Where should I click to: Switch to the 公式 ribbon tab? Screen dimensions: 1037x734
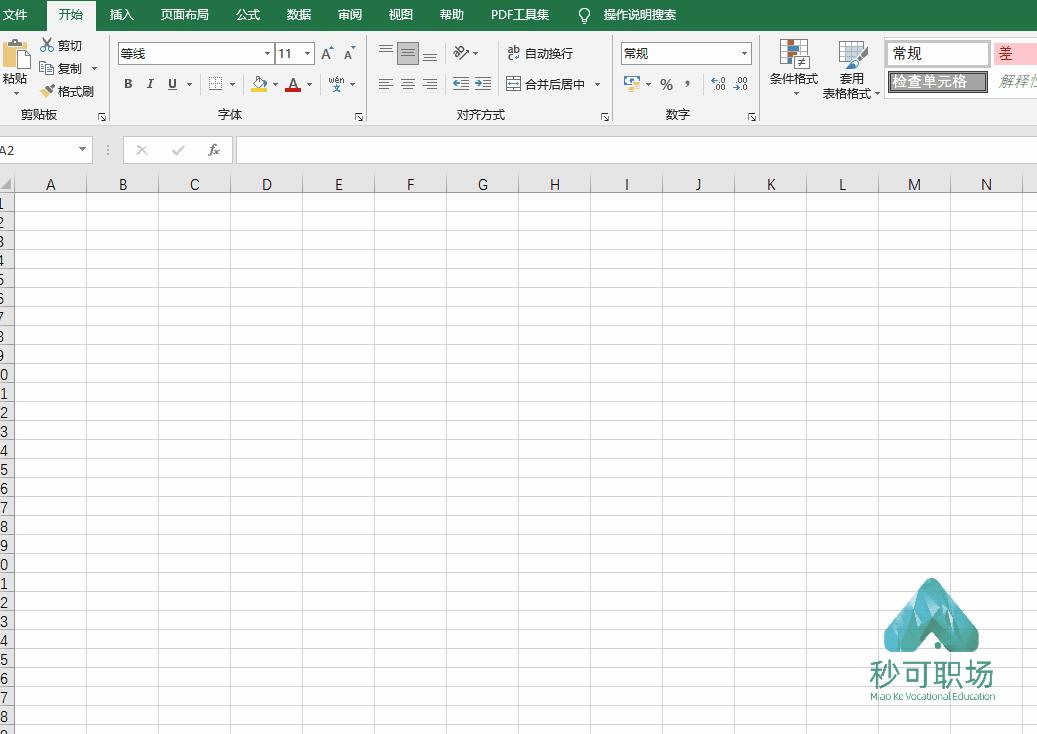(x=246, y=15)
